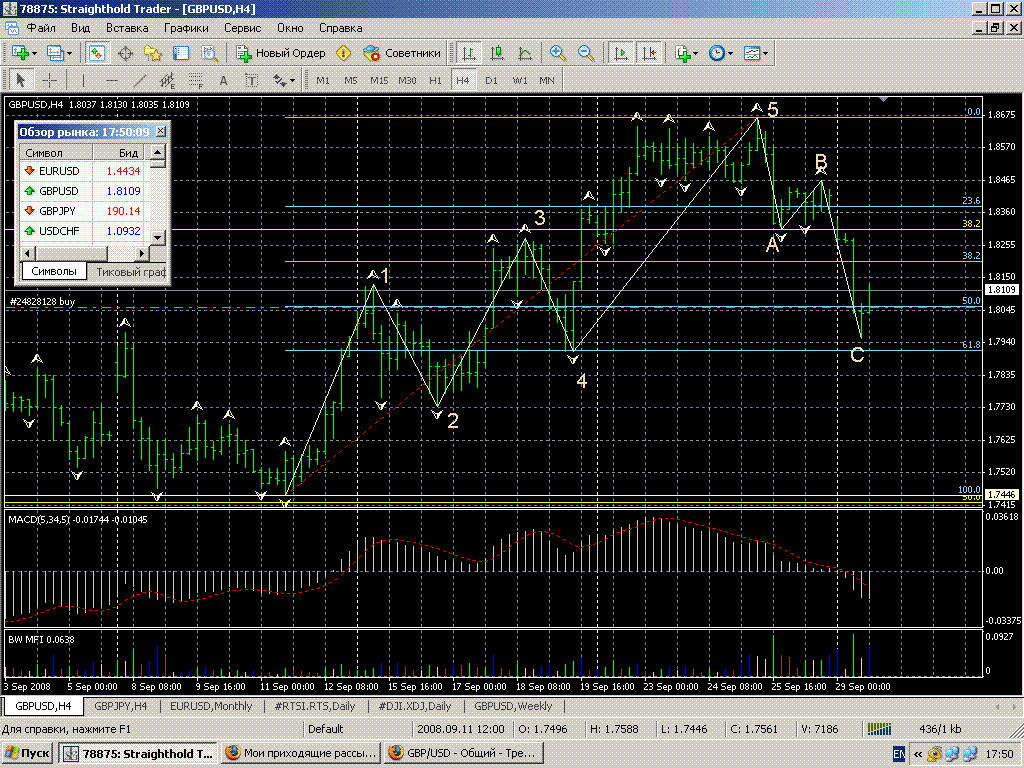This screenshot has width=1024, height=768.
Task: Switch to Candlesticks chart mode
Action: (x=497, y=53)
